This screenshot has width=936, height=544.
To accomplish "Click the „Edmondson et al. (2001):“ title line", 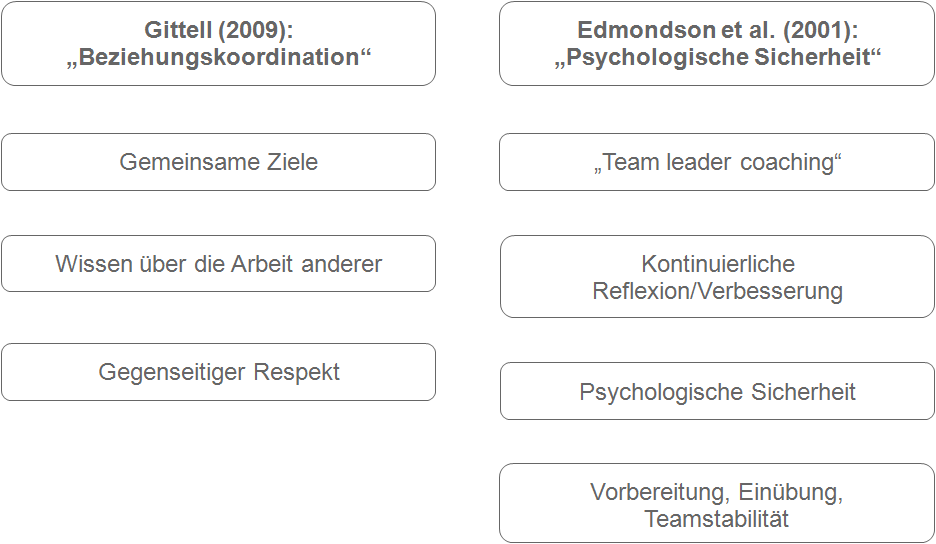I will tap(717, 30).
